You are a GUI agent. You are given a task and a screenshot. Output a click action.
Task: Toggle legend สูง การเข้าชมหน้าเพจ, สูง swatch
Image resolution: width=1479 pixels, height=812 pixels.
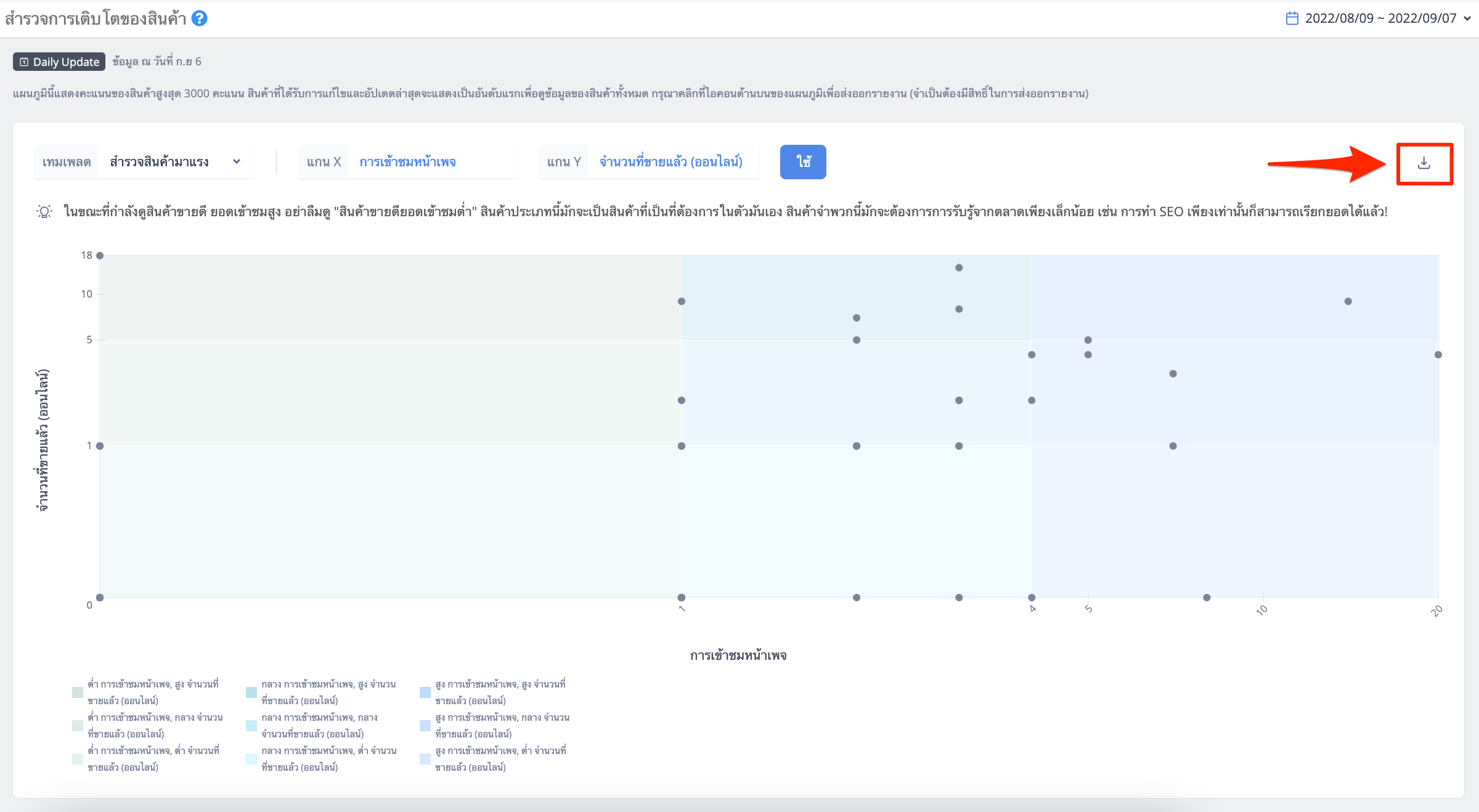coord(425,692)
